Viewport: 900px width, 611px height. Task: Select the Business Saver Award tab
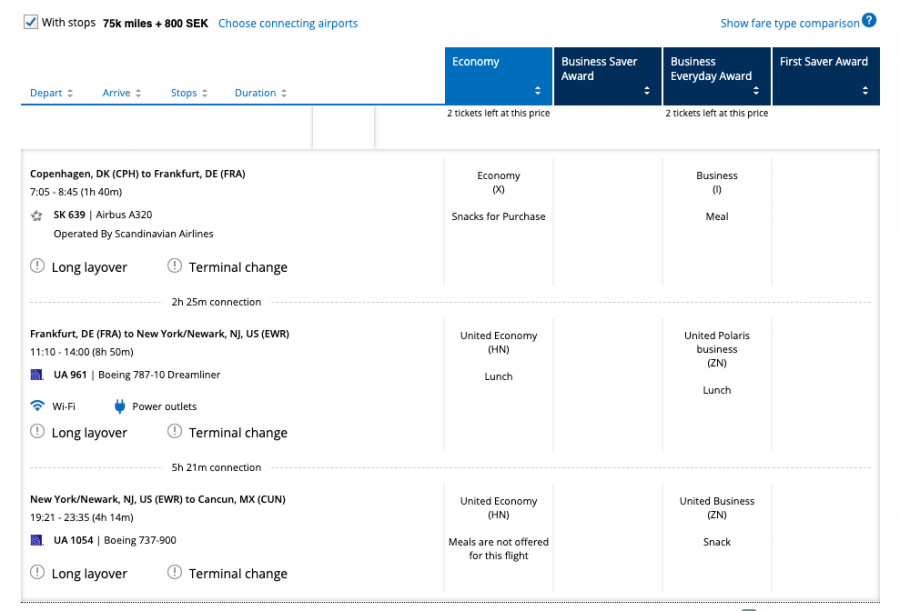pyautogui.click(x=607, y=76)
